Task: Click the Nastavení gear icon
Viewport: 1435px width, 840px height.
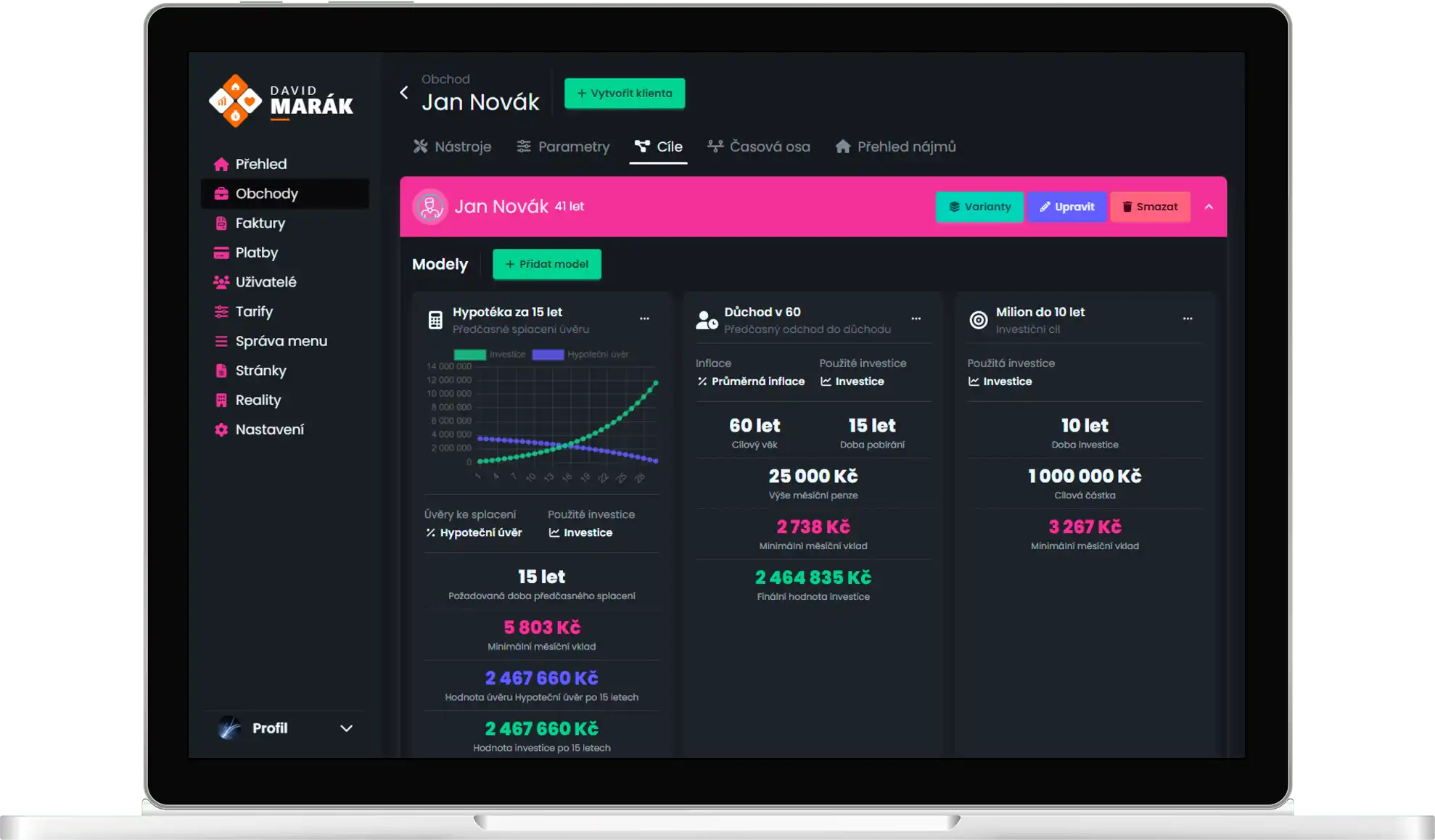Action: (x=221, y=430)
